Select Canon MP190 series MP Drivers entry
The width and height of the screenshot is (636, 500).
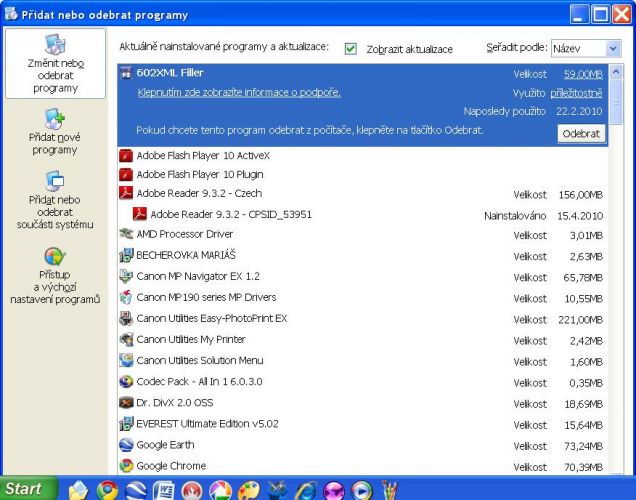pos(363,298)
